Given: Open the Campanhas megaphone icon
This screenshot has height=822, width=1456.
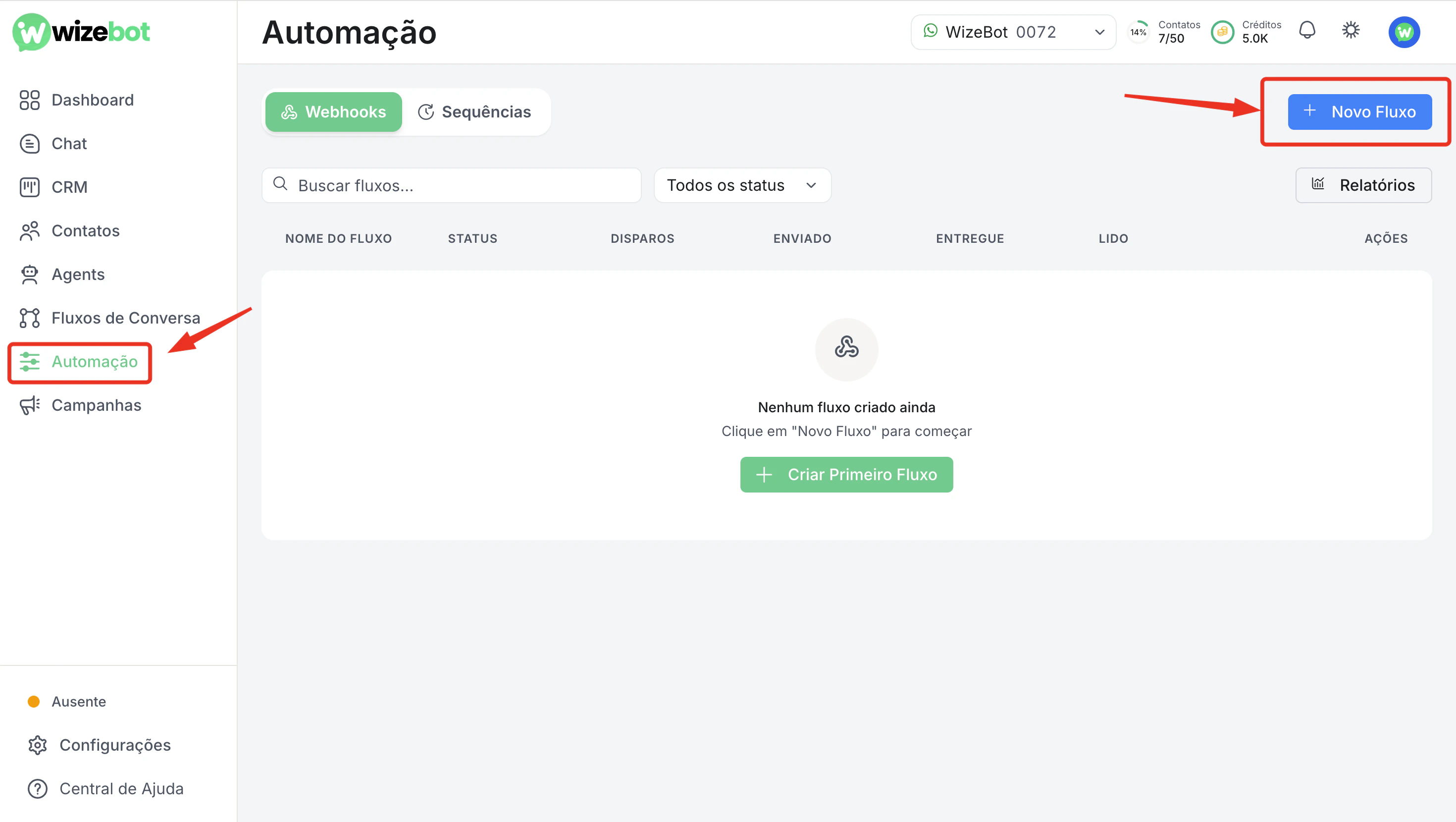Looking at the screenshot, I should point(29,405).
